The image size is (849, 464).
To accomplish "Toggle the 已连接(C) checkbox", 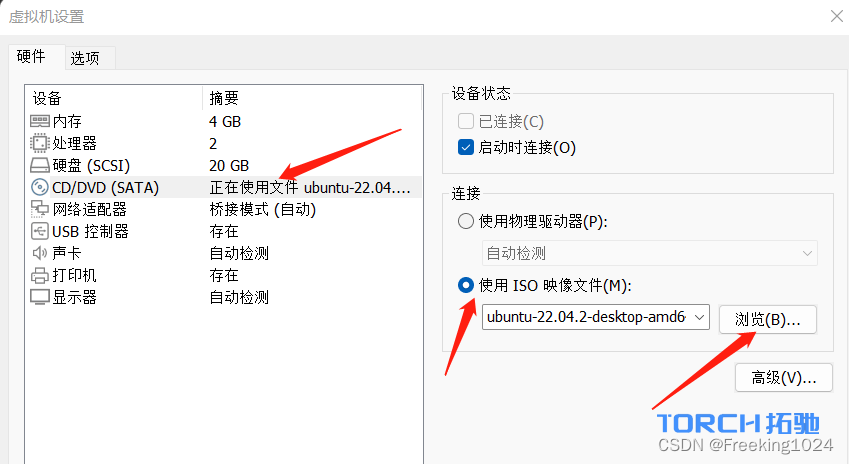I will 465,122.
